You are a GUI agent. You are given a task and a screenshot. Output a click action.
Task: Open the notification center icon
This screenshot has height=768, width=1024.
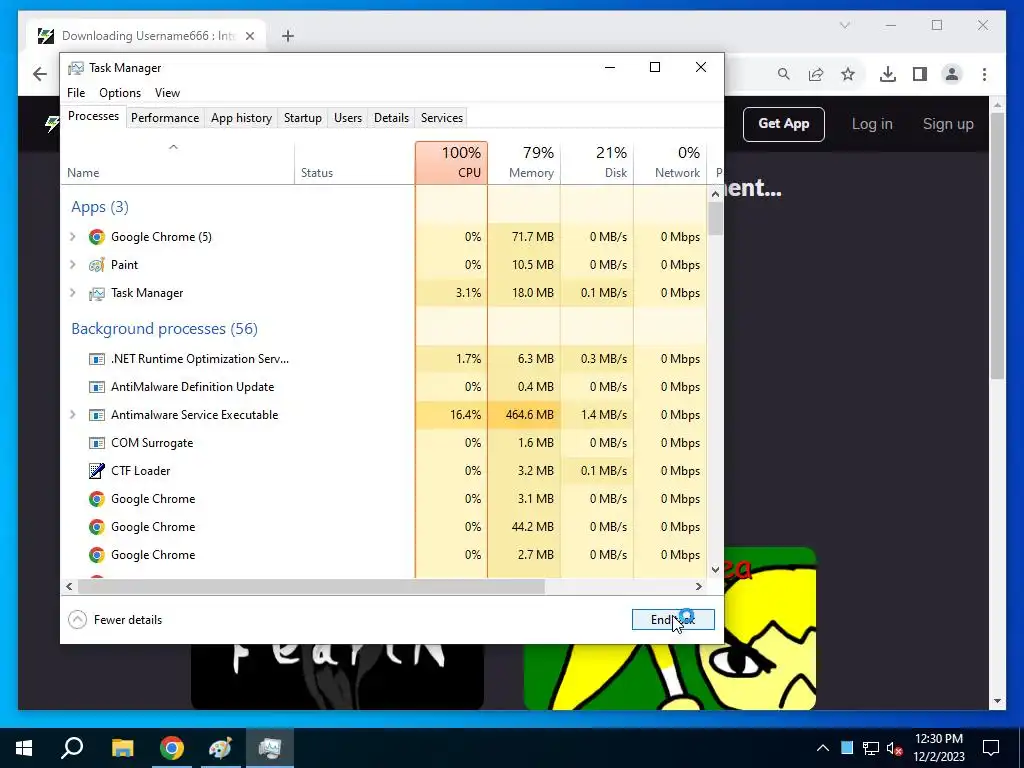[x=991, y=748]
